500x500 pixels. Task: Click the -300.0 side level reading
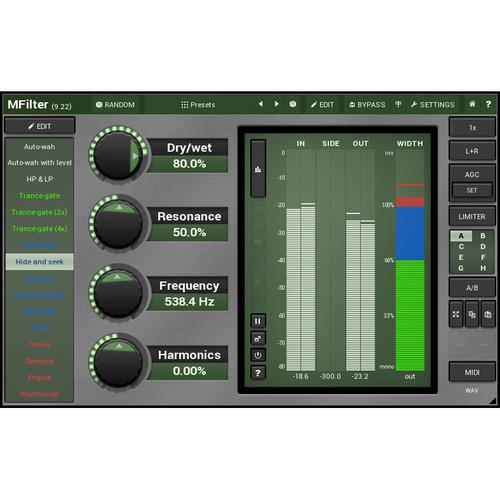coord(330,376)
